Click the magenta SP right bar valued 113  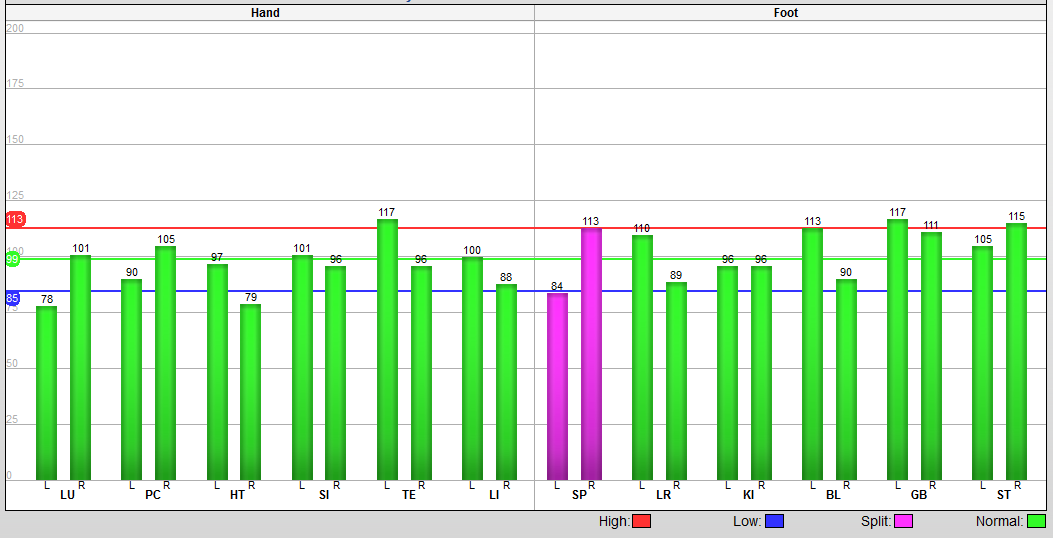click(x=592, y=354)
